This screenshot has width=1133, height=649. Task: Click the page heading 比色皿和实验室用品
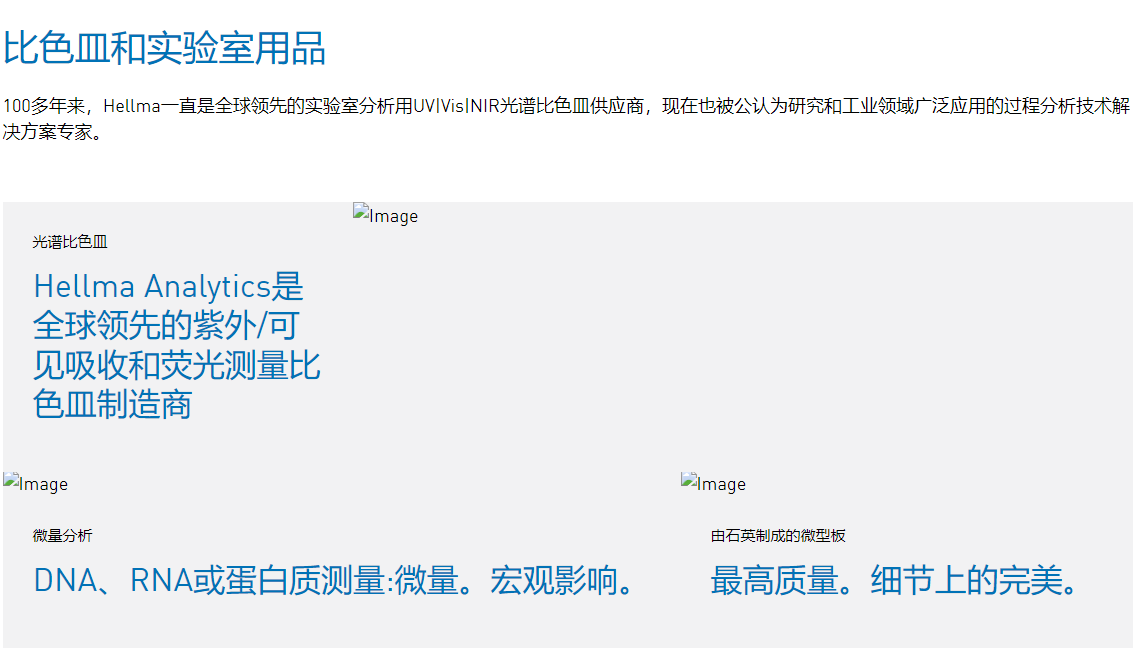[x=164, y=49]
